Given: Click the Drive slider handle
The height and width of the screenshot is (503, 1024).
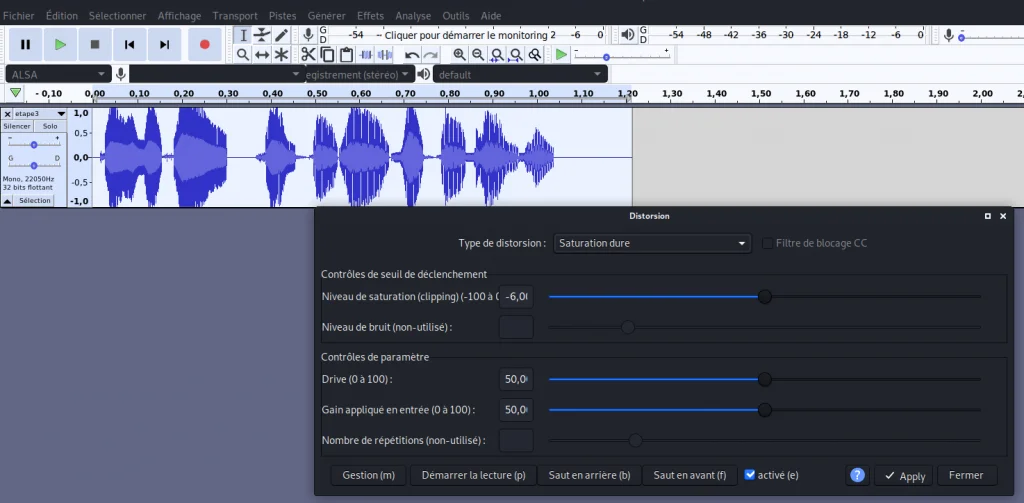Looking at the screenshot, I should [x=765, y=380].
